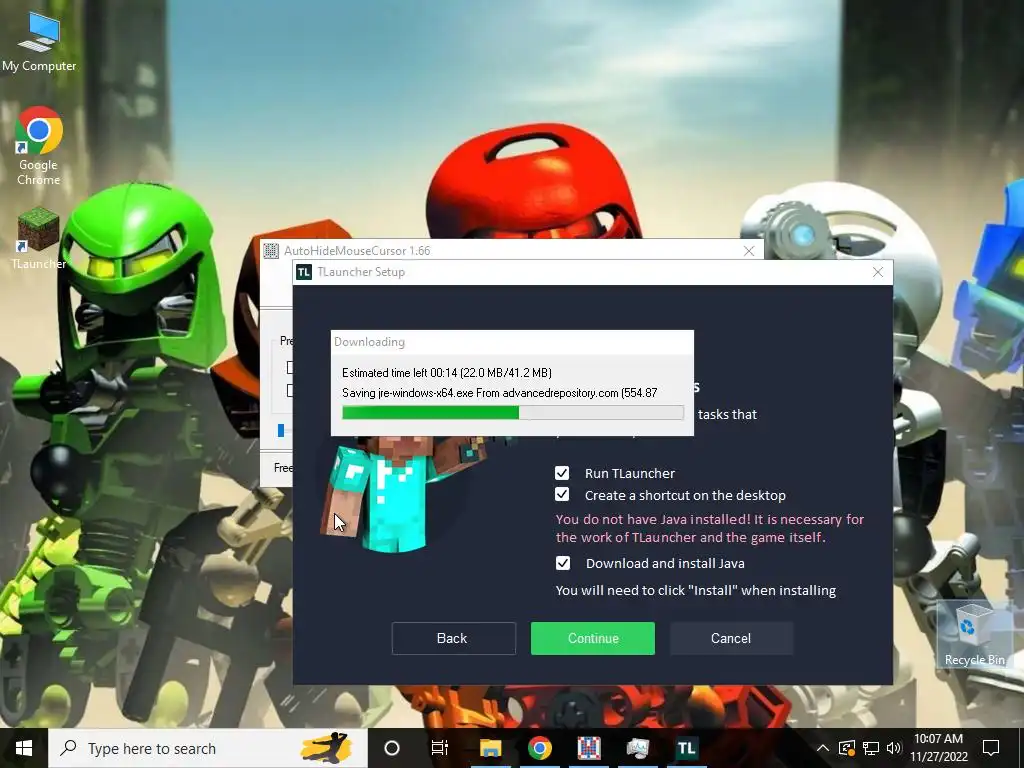This screenshot has height=768, width=1024.
Task: Open the Recycle Bin desktop icon
Action: point(974,634)
